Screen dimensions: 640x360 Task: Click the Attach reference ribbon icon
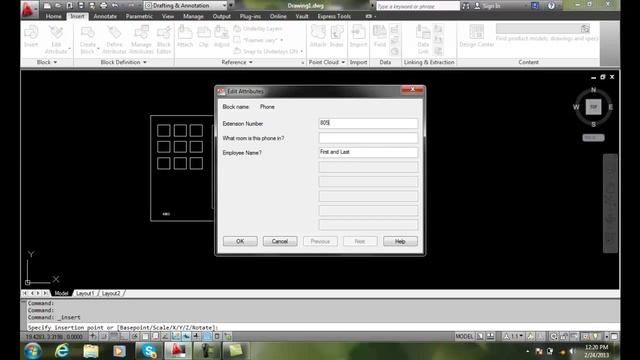pos(185,36)
